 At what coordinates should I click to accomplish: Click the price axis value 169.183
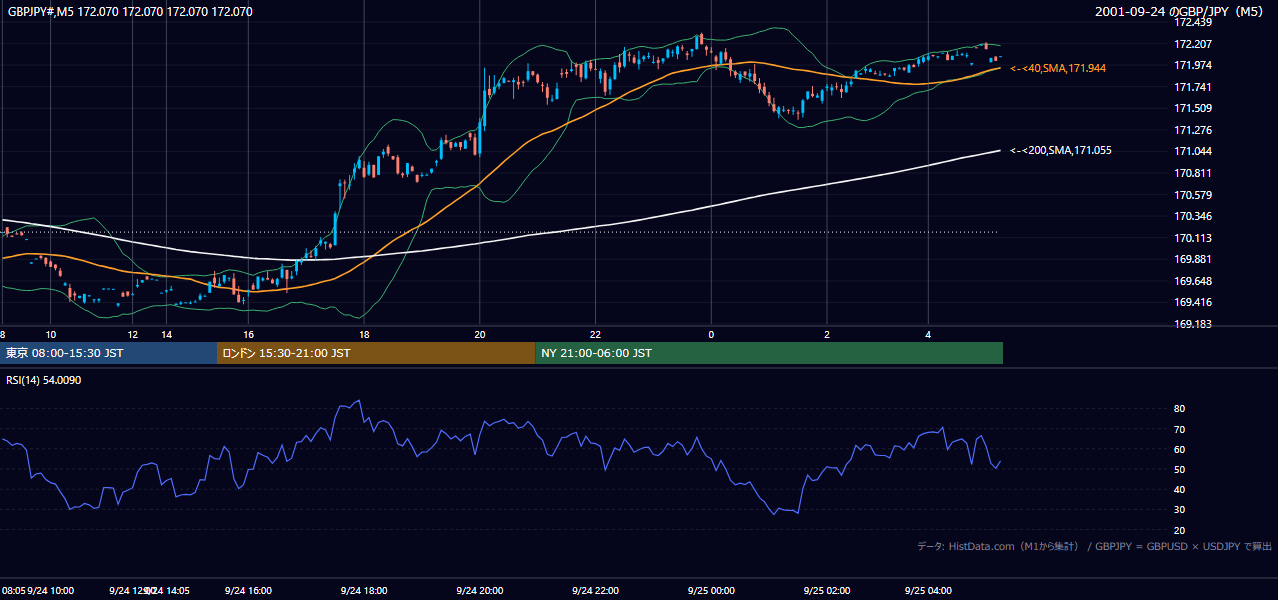(1193, 324)
